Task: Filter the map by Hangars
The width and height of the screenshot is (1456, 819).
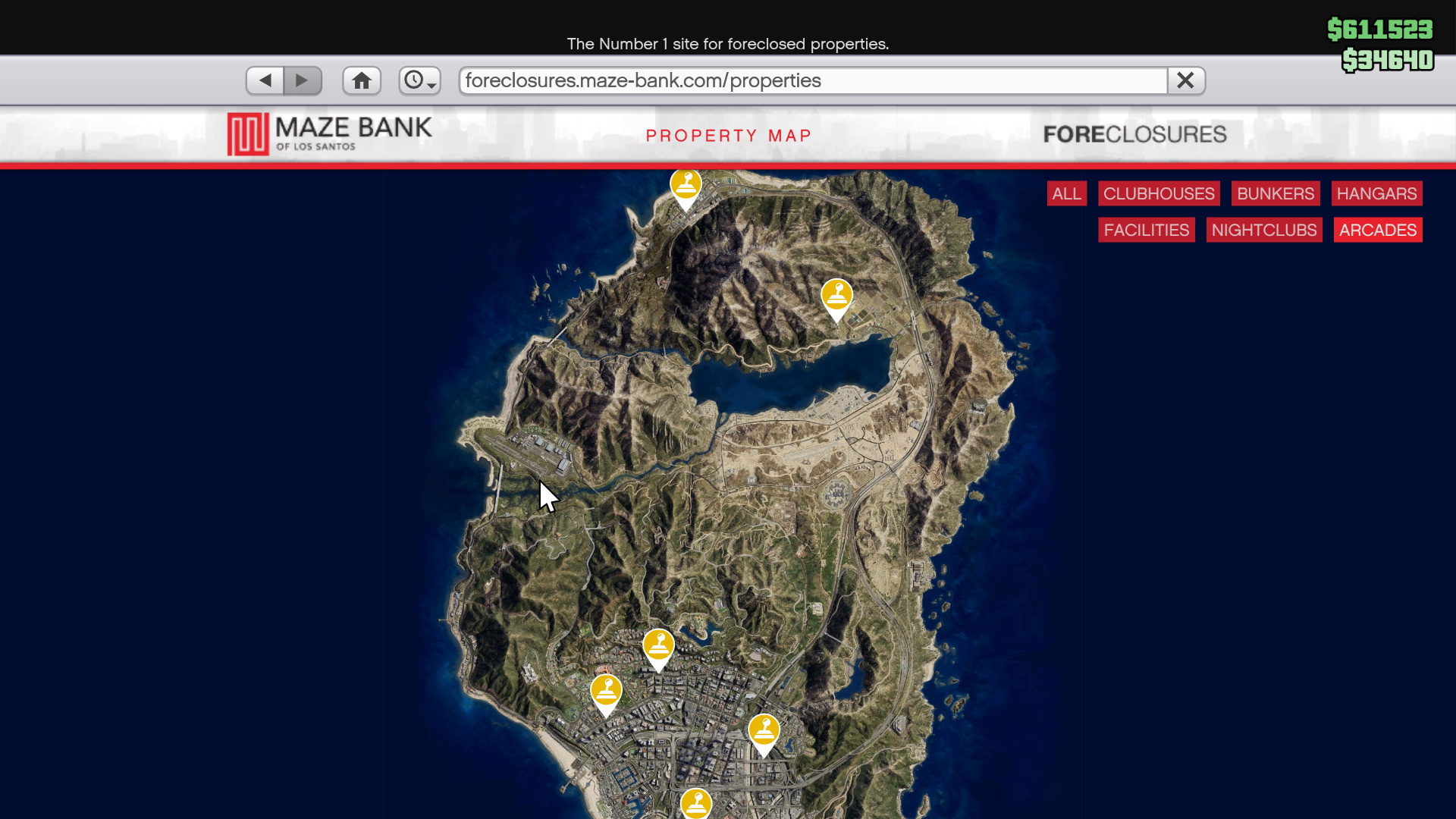Action: tap(1376, 193)
